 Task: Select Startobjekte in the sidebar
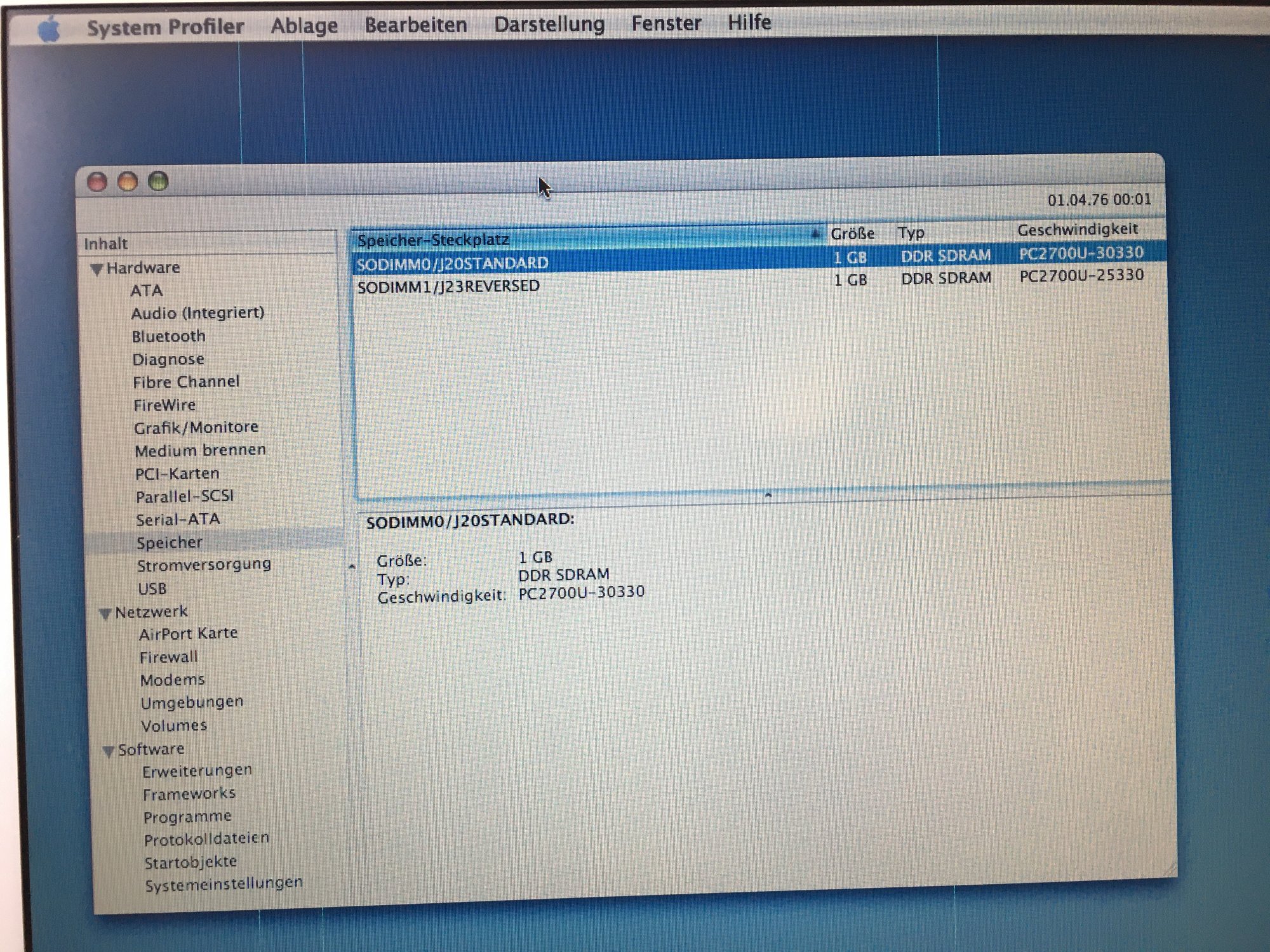190,863
